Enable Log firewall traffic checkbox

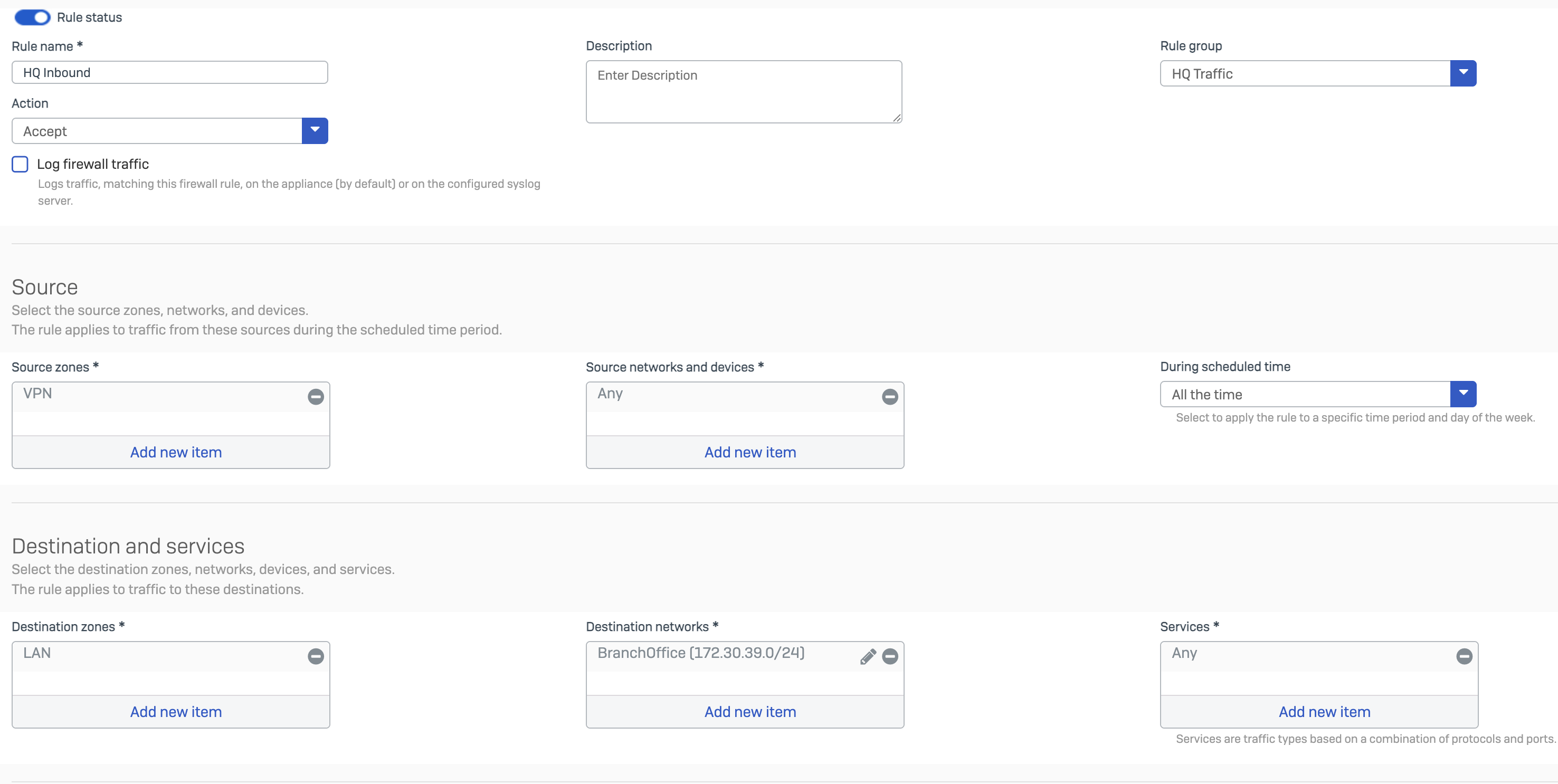coord(20,164)
